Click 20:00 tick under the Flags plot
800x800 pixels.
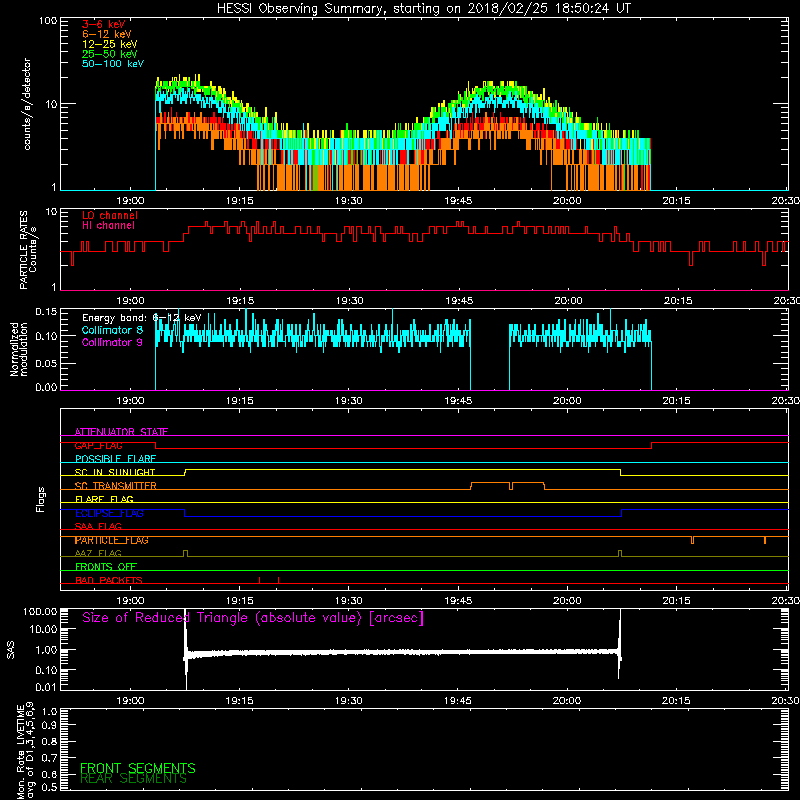[567, 601]
